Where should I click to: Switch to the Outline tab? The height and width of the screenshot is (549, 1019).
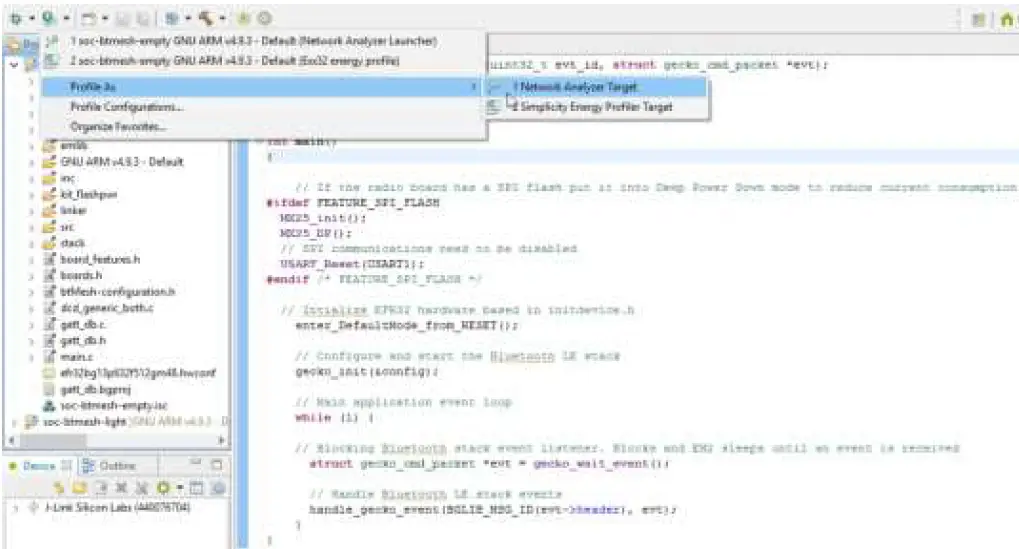point(109,465)
